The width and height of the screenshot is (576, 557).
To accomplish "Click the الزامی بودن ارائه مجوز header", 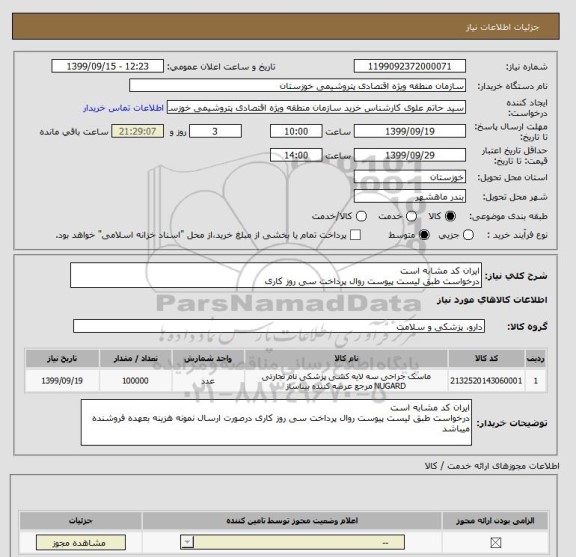I will [495, 521].
